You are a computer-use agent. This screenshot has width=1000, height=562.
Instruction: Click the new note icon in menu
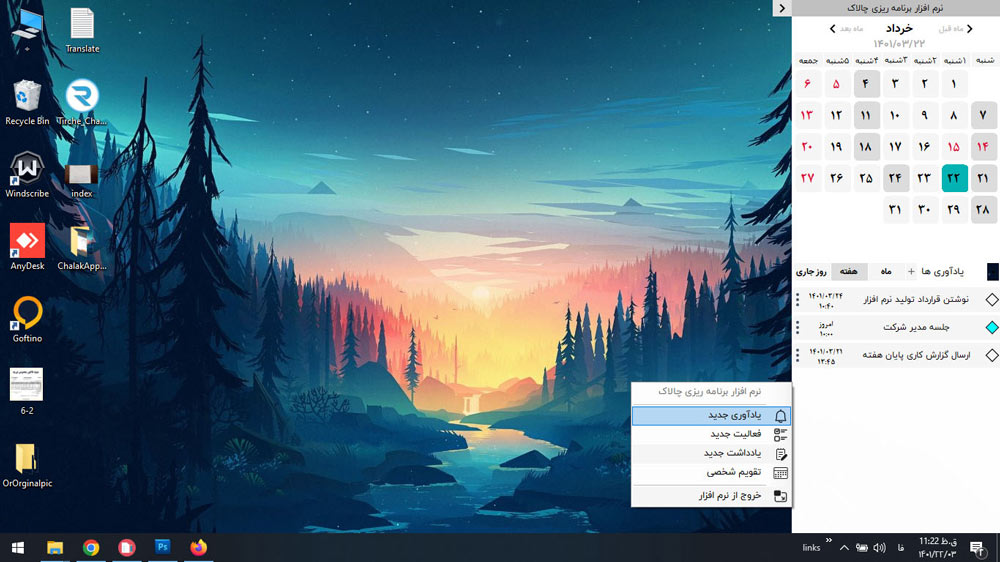[781, 454]
